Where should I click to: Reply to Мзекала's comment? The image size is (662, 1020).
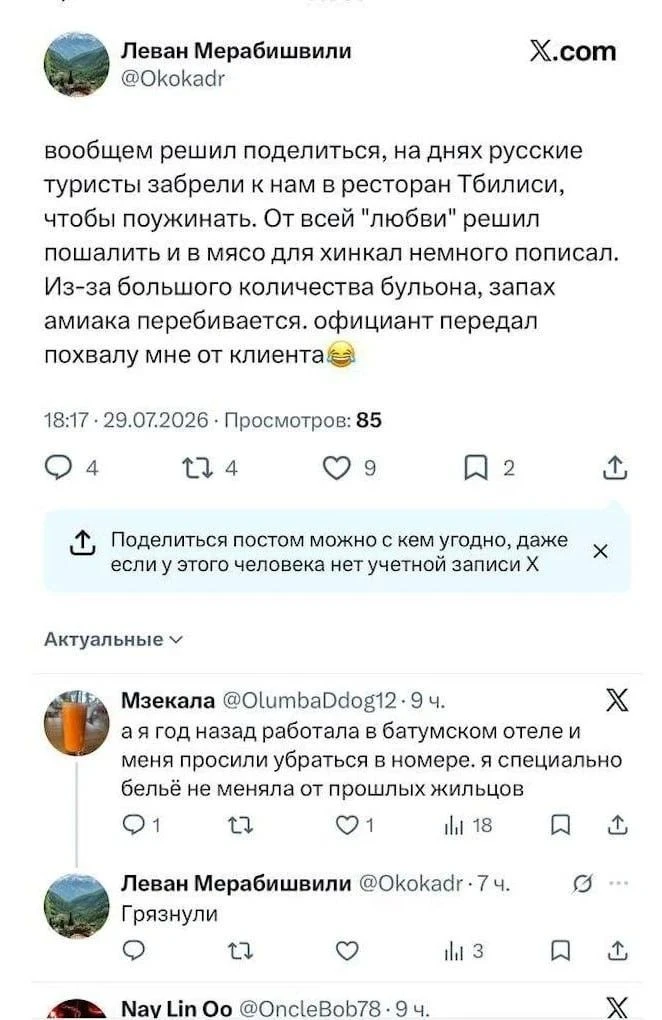pyautogui.click(x=133, y=825)
